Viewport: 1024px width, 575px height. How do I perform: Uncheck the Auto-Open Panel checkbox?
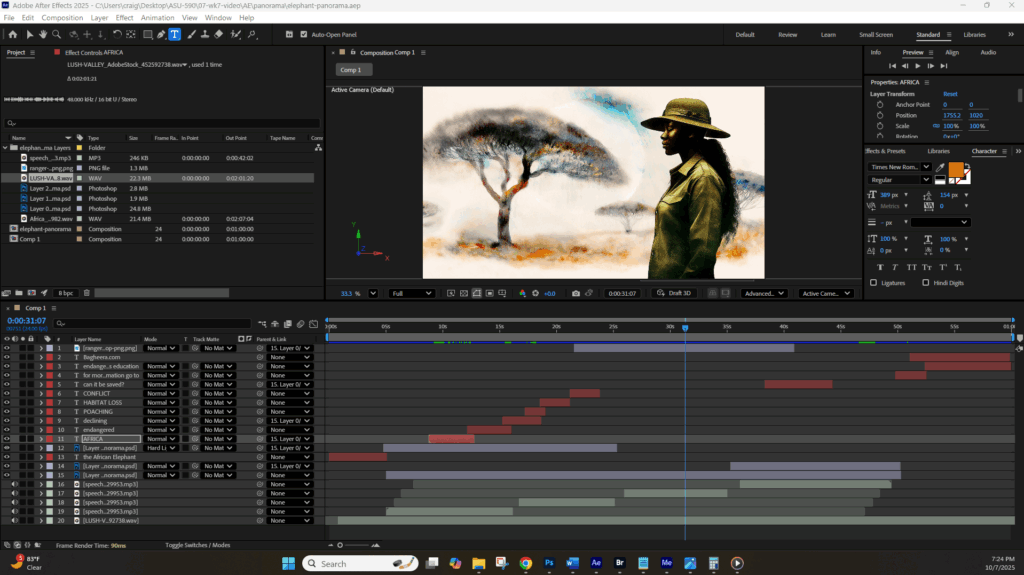click(x=304, y=34)
